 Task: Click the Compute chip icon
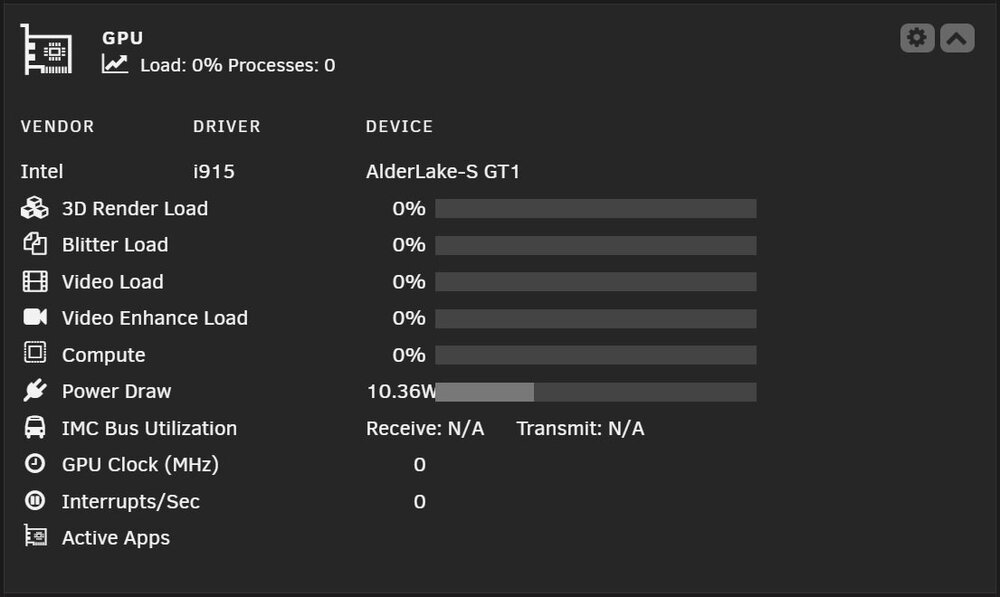coord(35,352)
